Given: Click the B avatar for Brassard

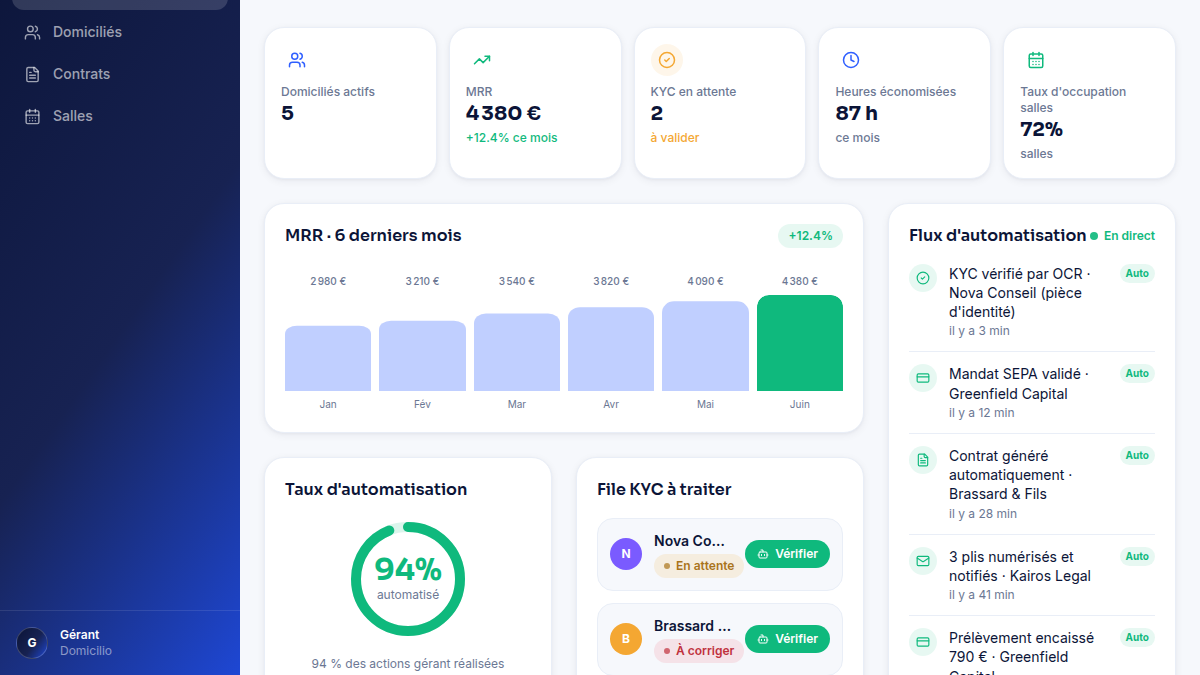Looking at the screenshot, I should (626, 639).
